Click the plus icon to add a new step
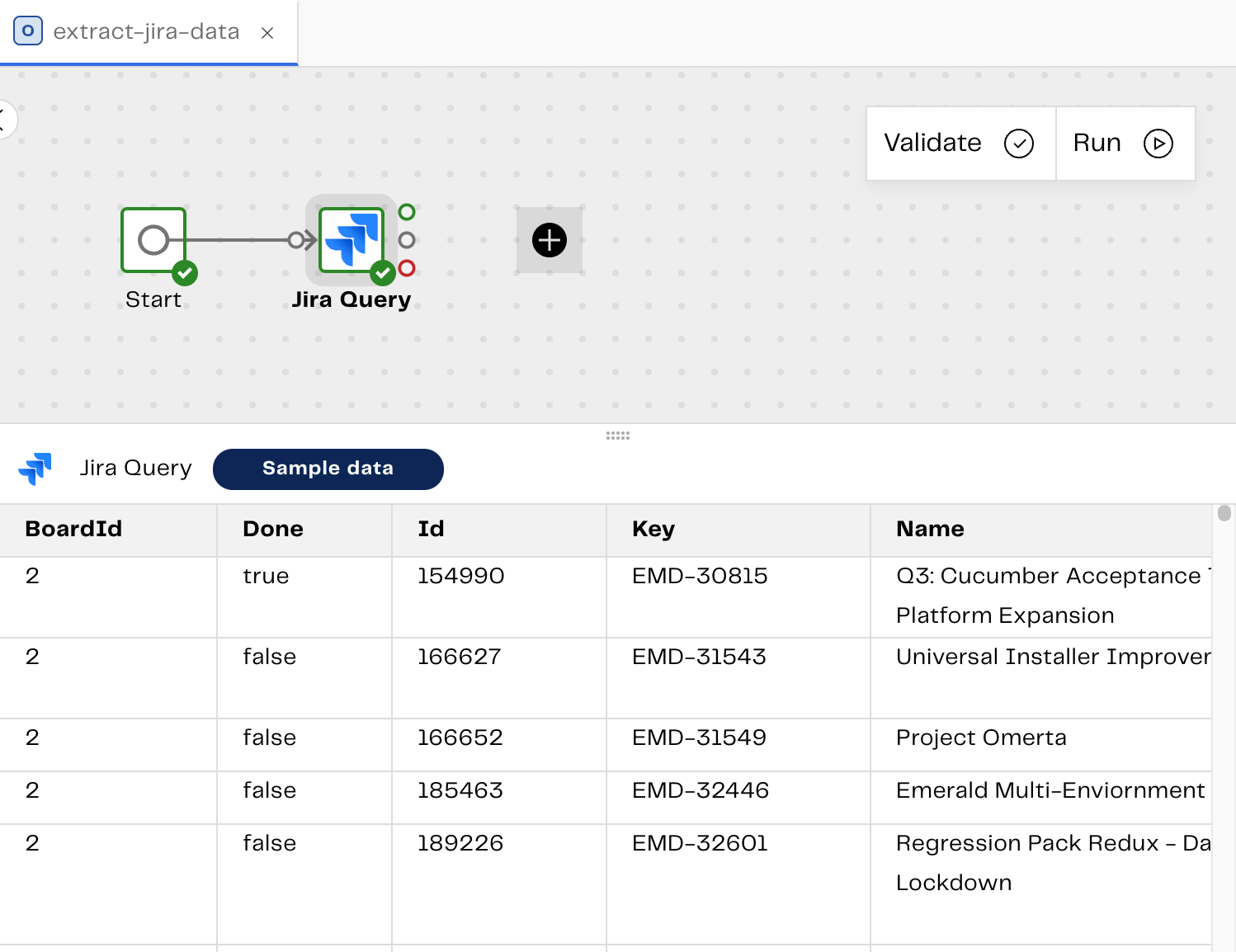The image size is (1236, 952). [x=549, y=240]
